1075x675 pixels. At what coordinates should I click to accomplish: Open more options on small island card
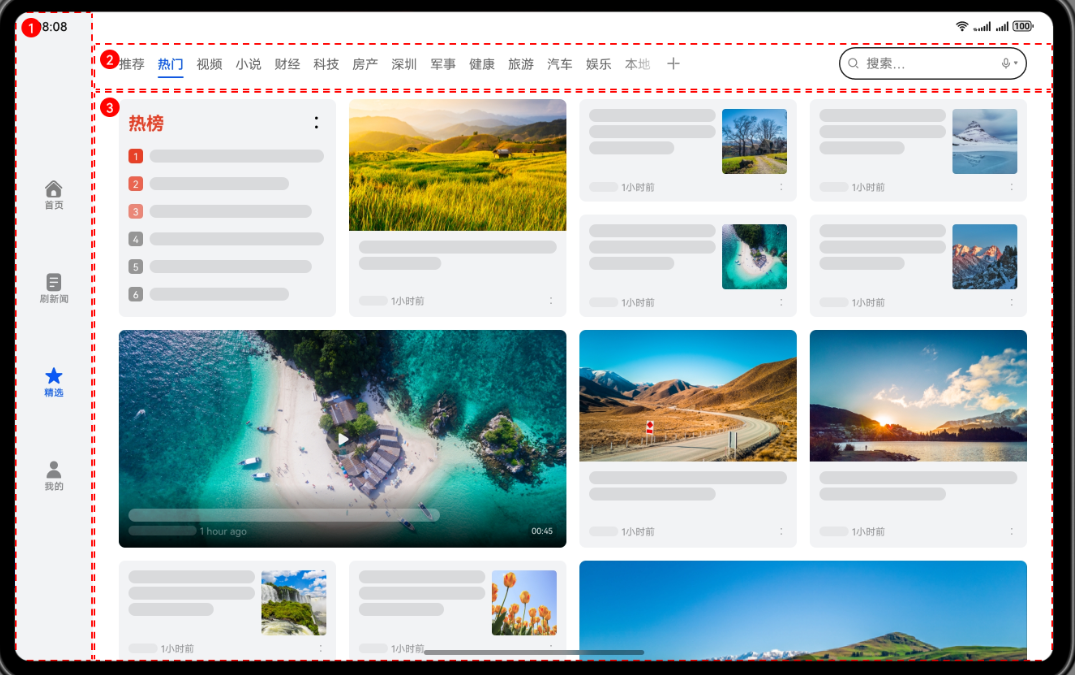[781, 302]
